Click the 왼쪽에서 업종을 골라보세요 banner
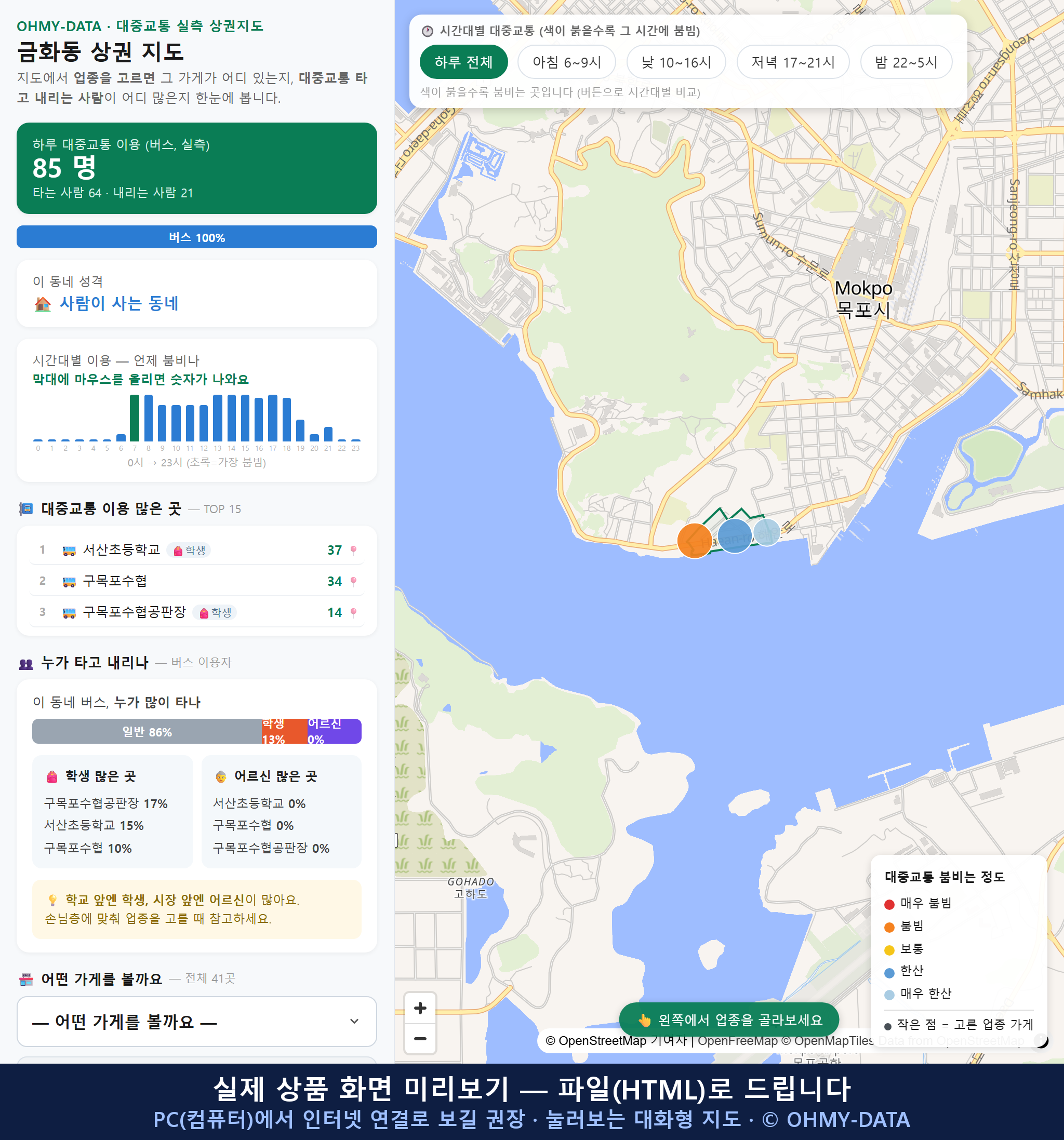 (x=729, y=1020)
